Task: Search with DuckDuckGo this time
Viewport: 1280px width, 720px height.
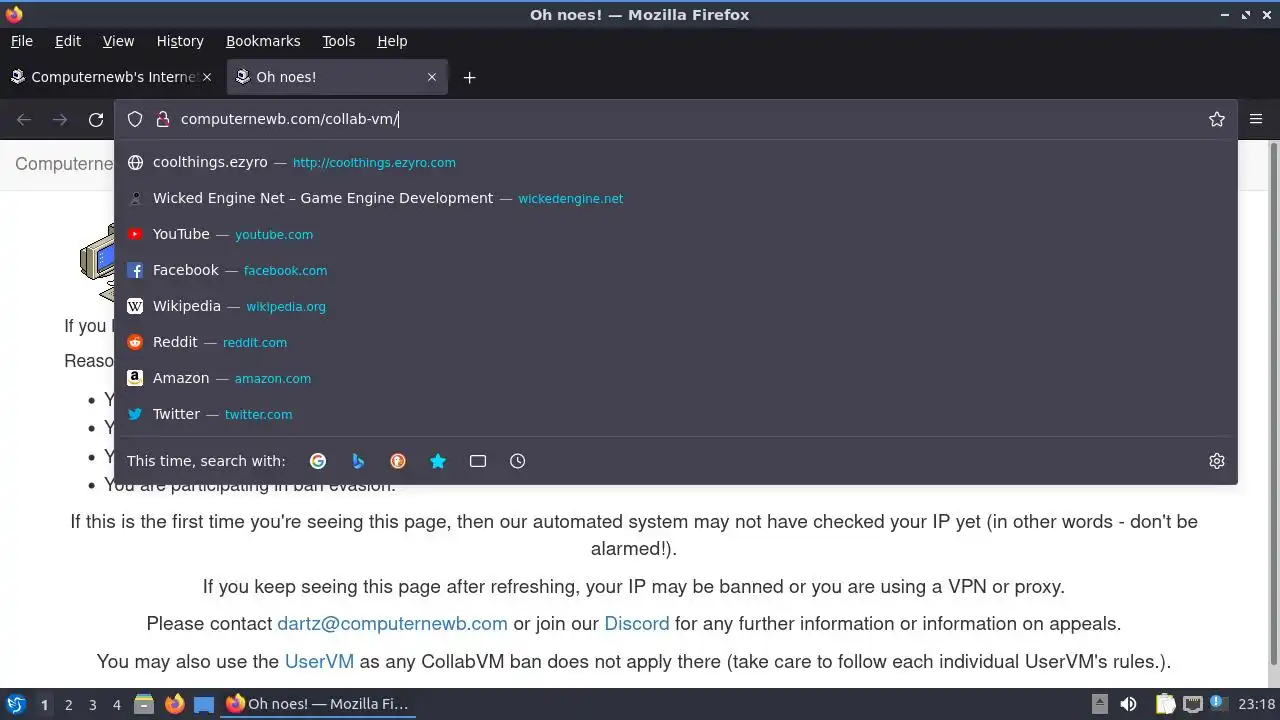Action: 398,461
